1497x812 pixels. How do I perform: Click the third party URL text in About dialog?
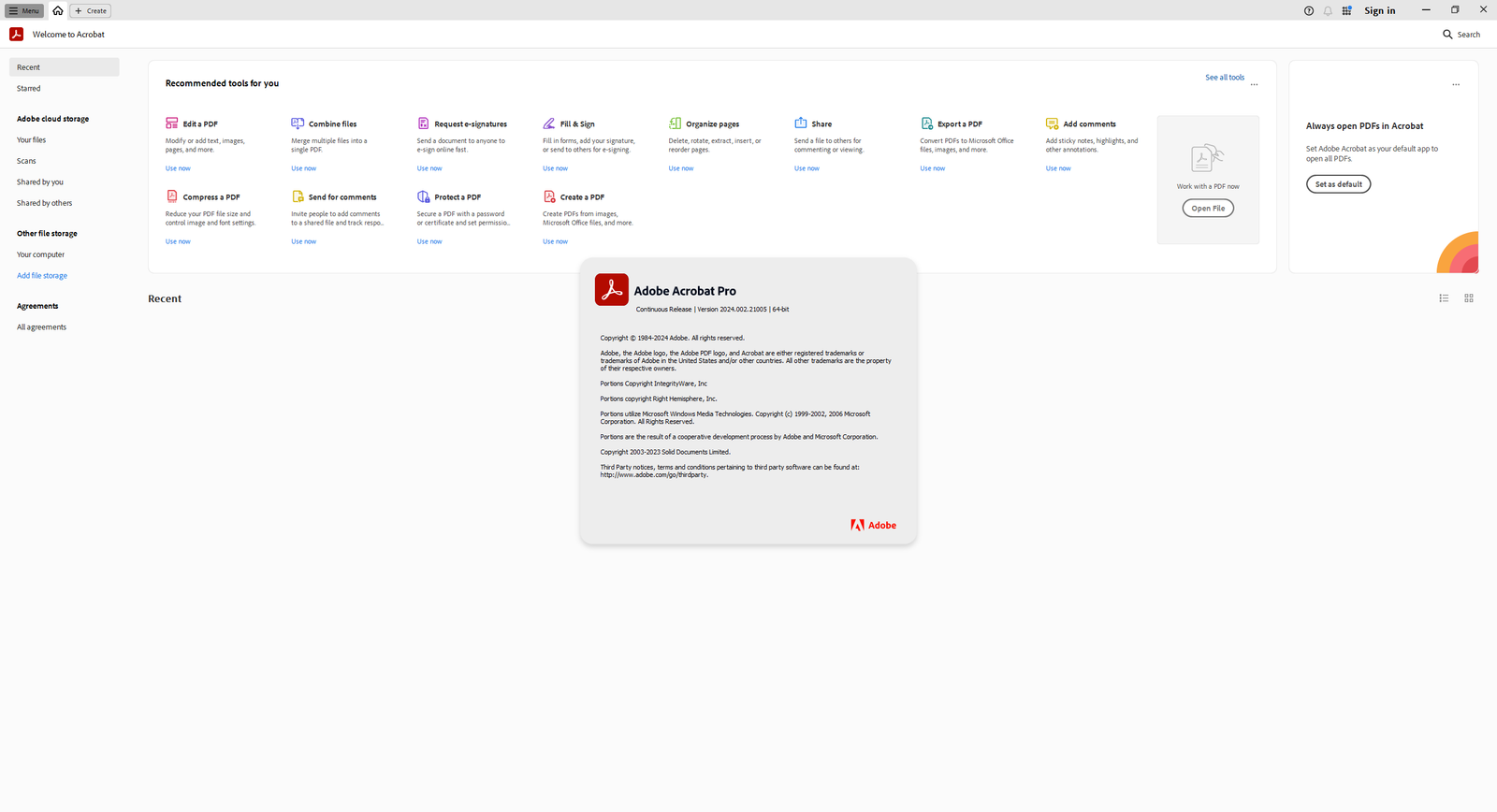click(x=654, y=475)
